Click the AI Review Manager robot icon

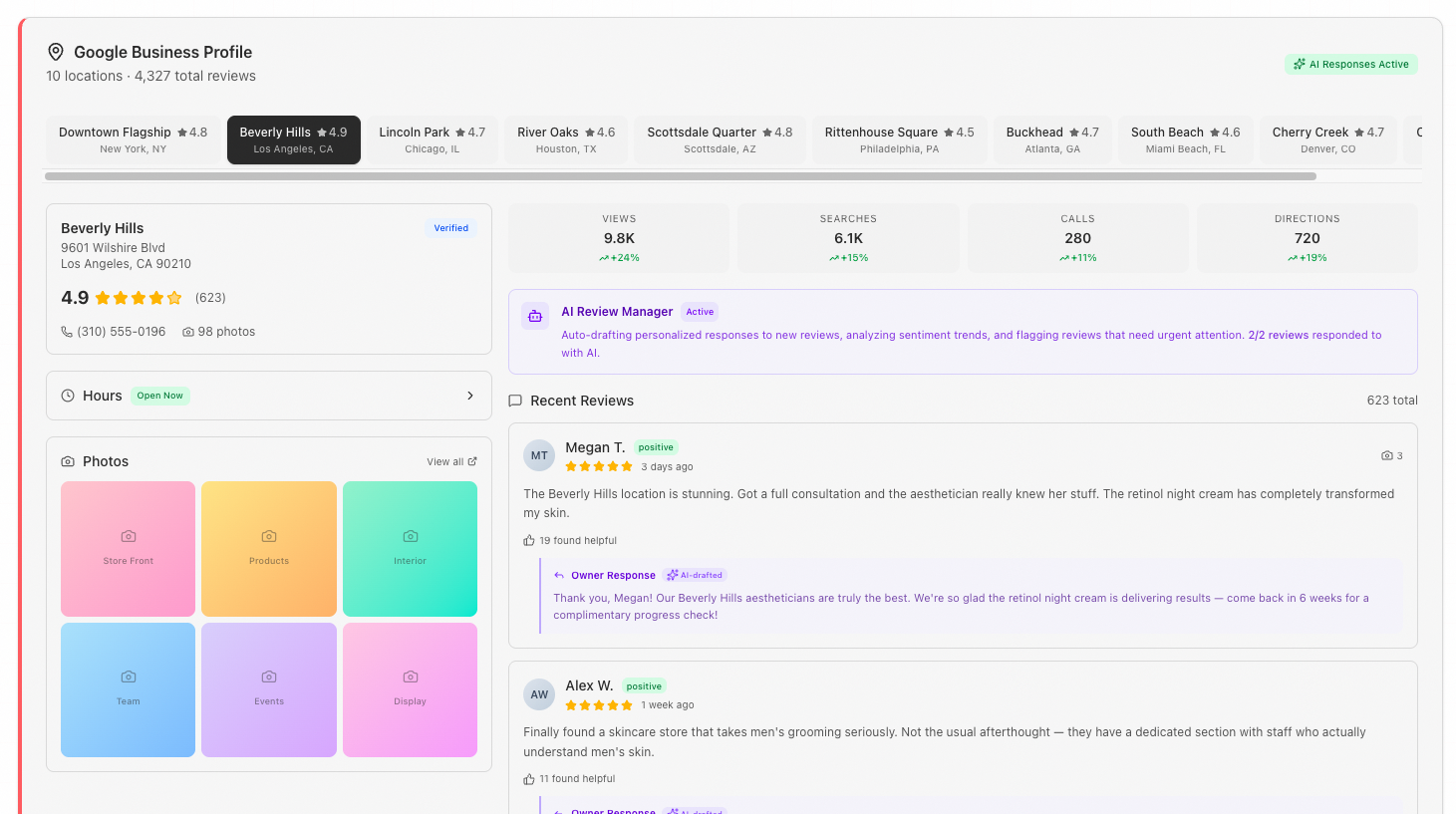coord(535,316)
